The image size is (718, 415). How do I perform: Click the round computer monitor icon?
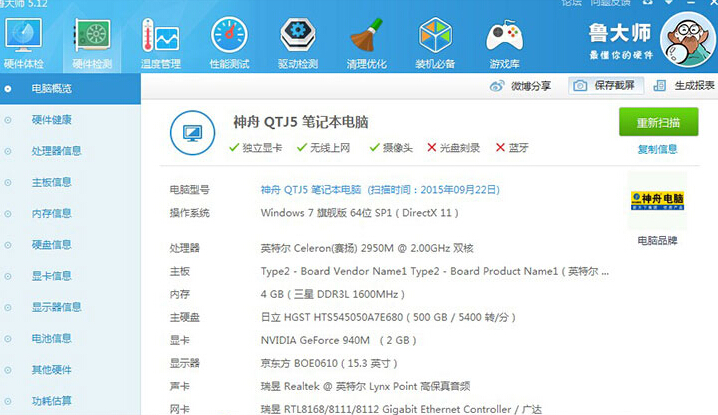tap(192, 133)
